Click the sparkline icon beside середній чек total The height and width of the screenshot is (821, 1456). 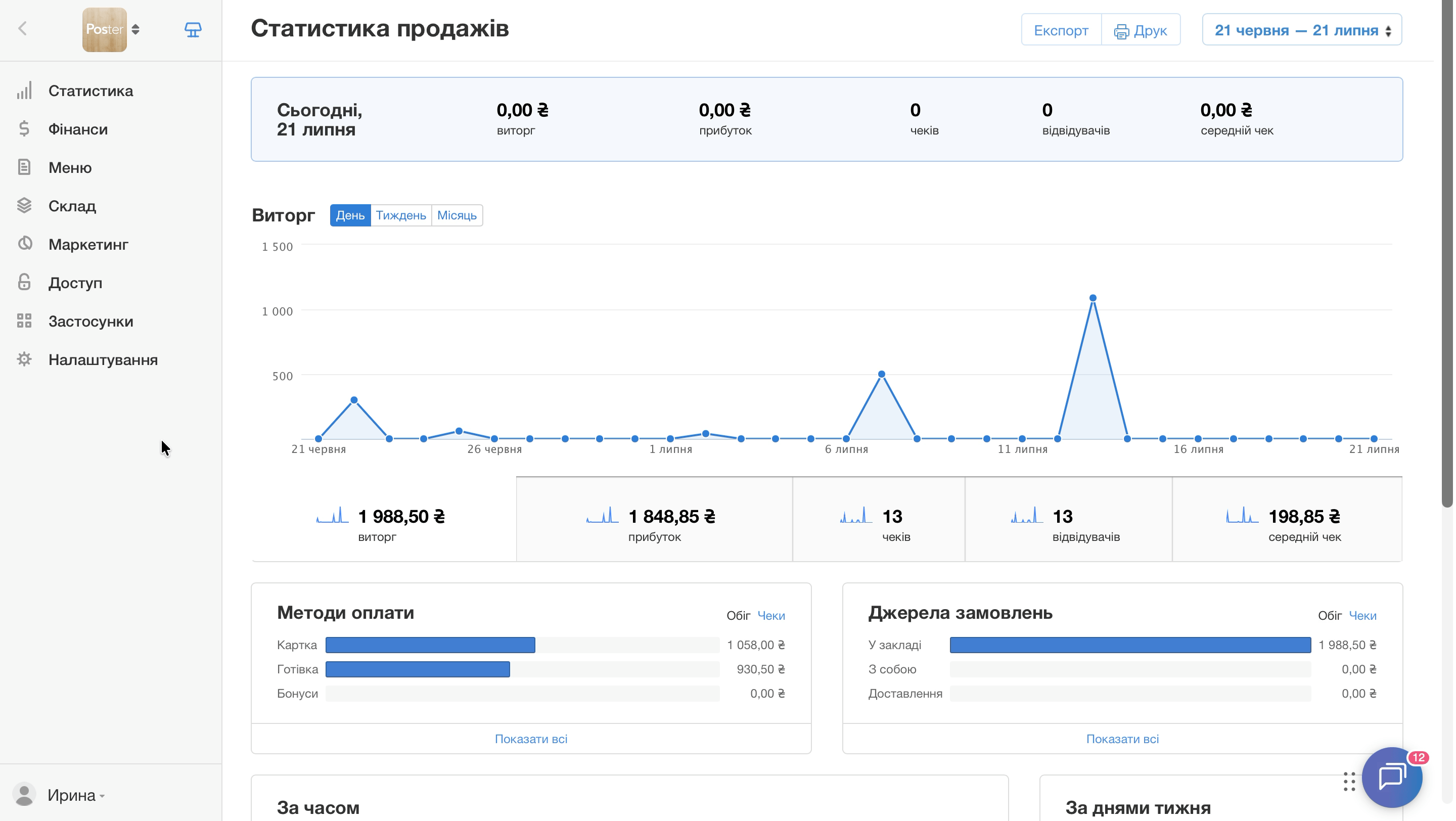tap(1242, 515)
